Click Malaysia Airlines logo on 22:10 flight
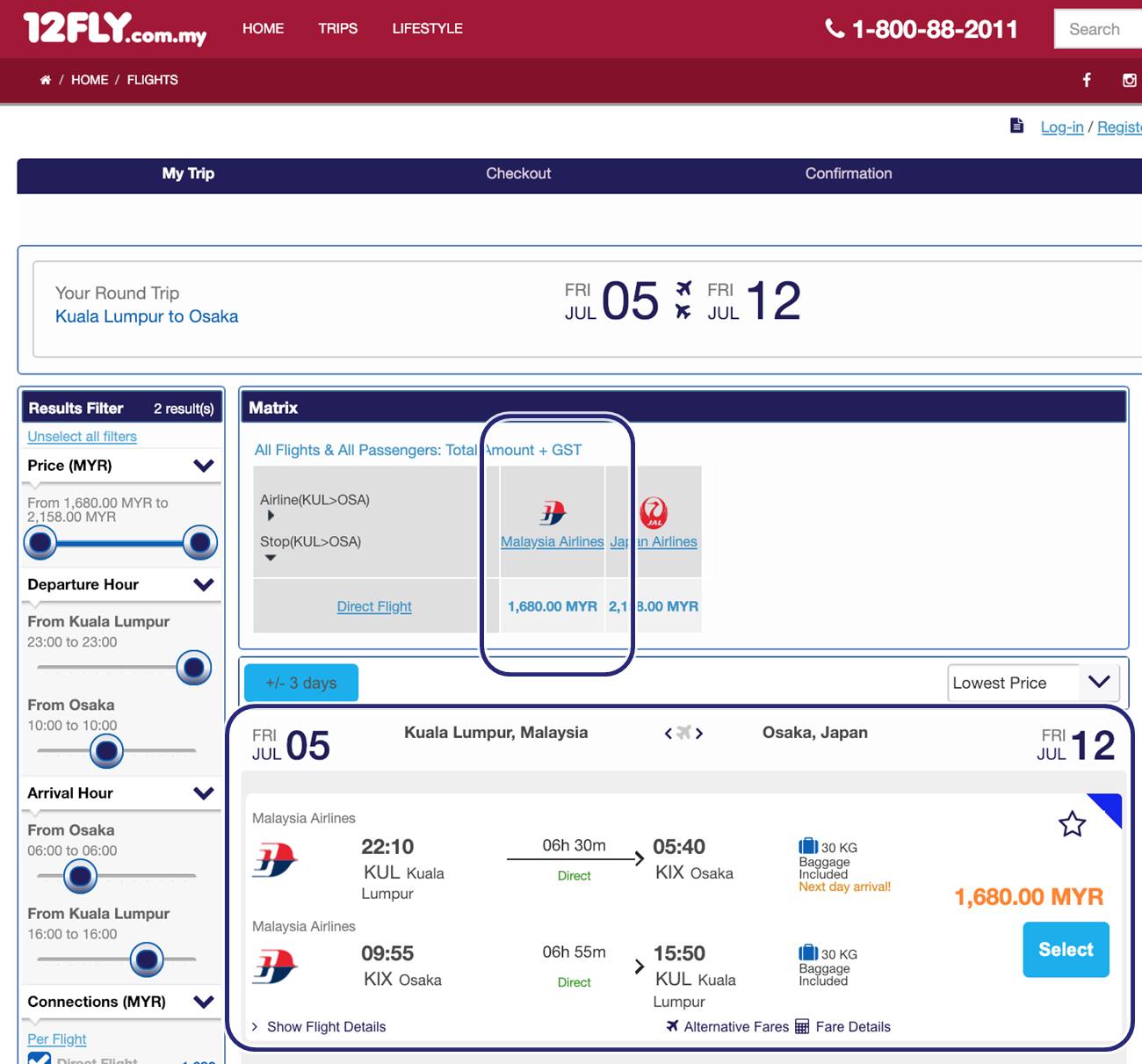1142x1064 pixels. click(x=276, y=859)
